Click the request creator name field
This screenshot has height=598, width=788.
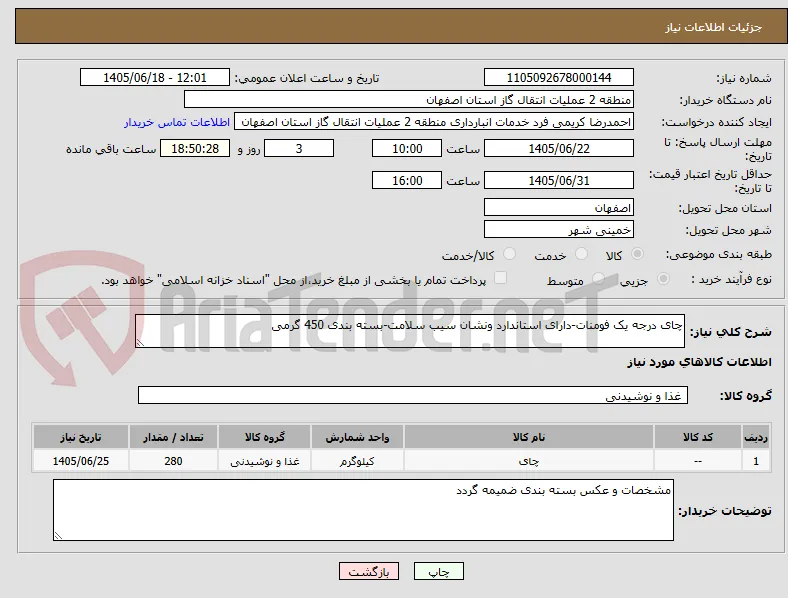click(434, 122)
